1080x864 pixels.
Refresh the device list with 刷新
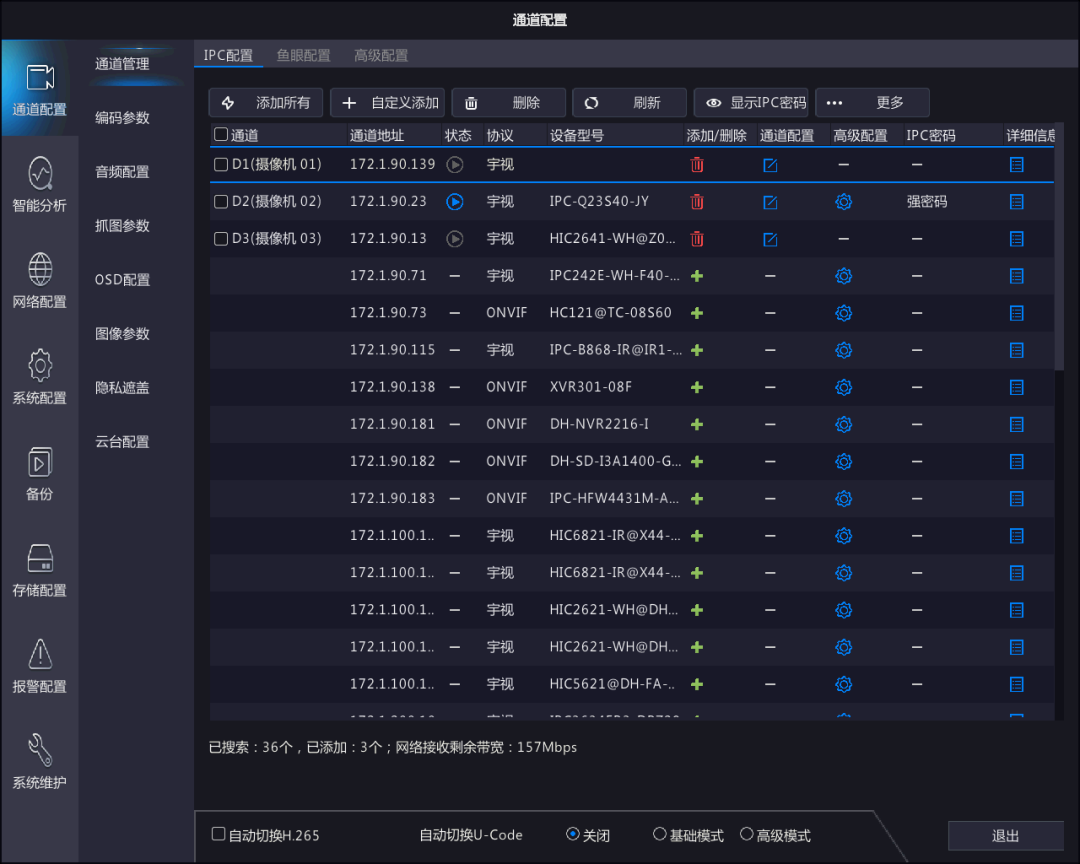[630, 103]
